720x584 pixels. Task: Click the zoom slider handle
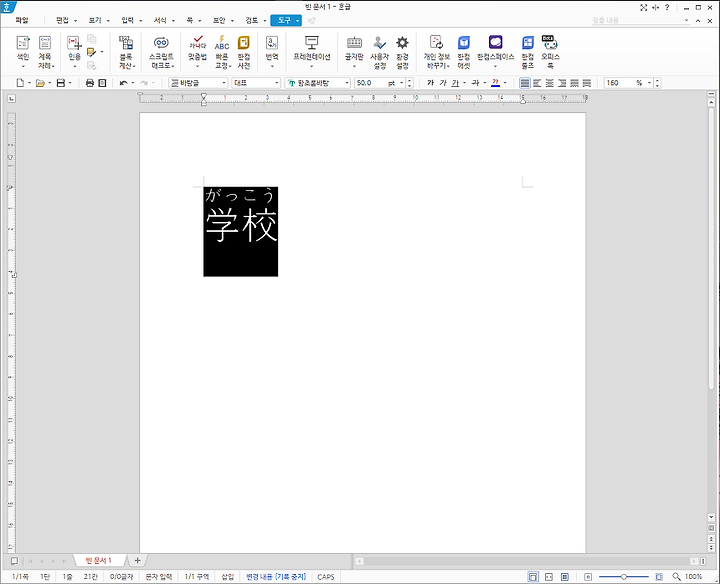[624, 577]
